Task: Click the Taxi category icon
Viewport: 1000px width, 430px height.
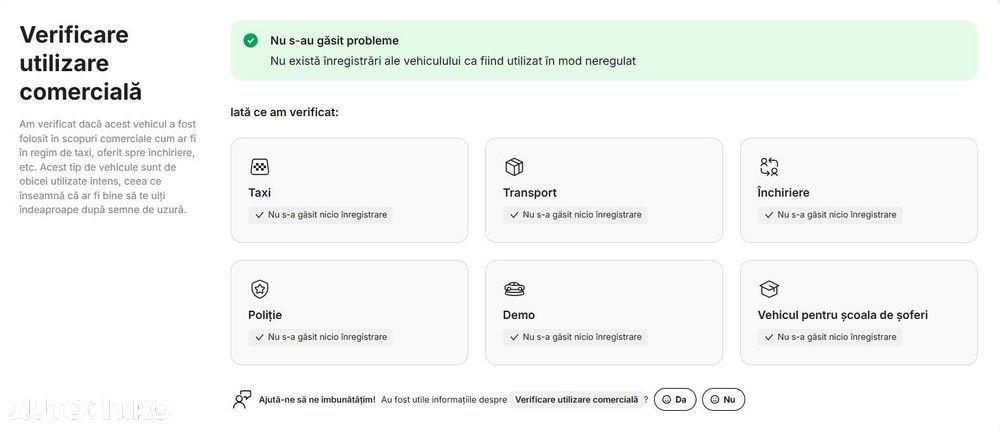Action: coord(259,167)
